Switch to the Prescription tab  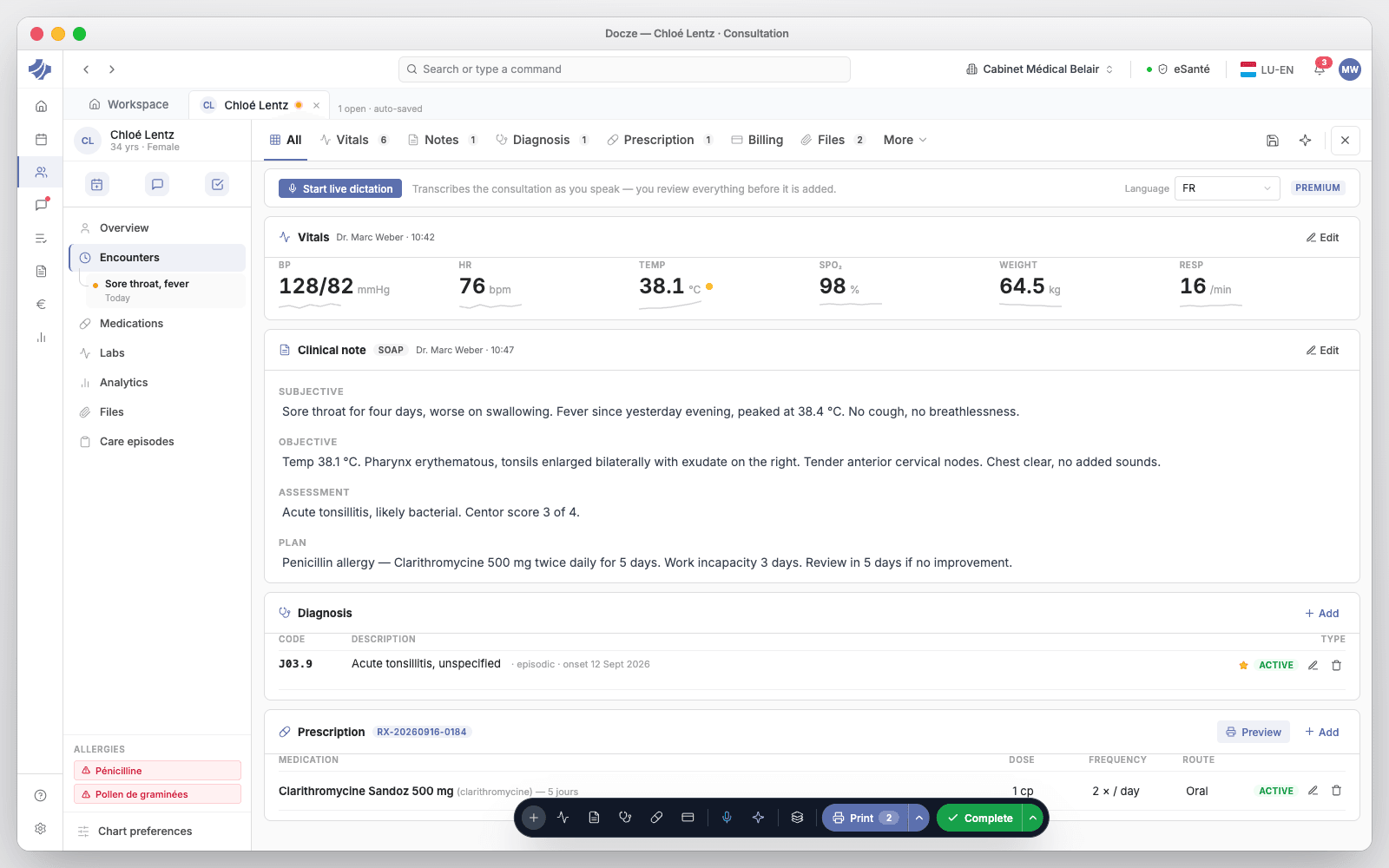pos(660,140)
